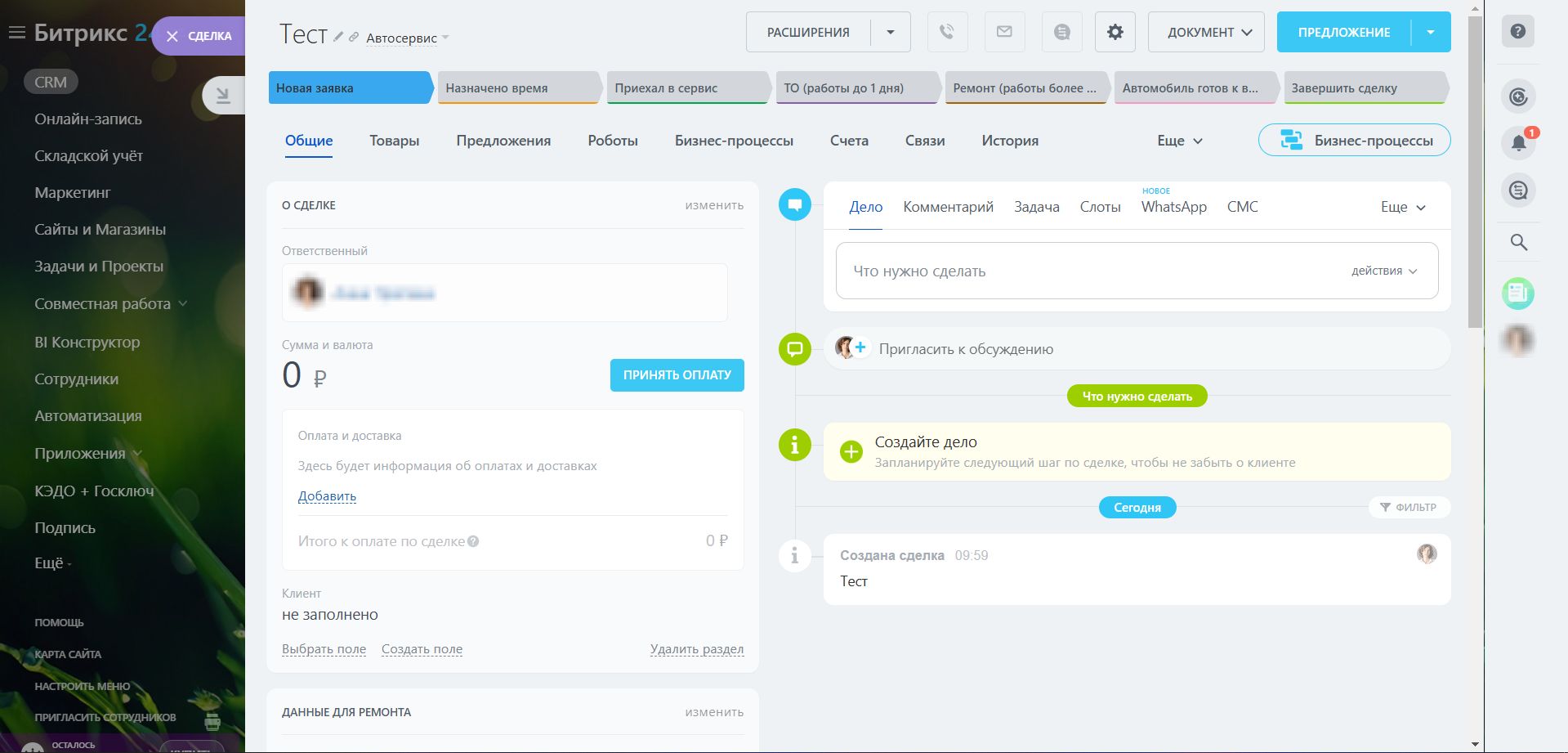This screenshot has width=1568, height=753.
Task: Click the magnifier search icon in right sidebar
Action: coord(1518,242)
